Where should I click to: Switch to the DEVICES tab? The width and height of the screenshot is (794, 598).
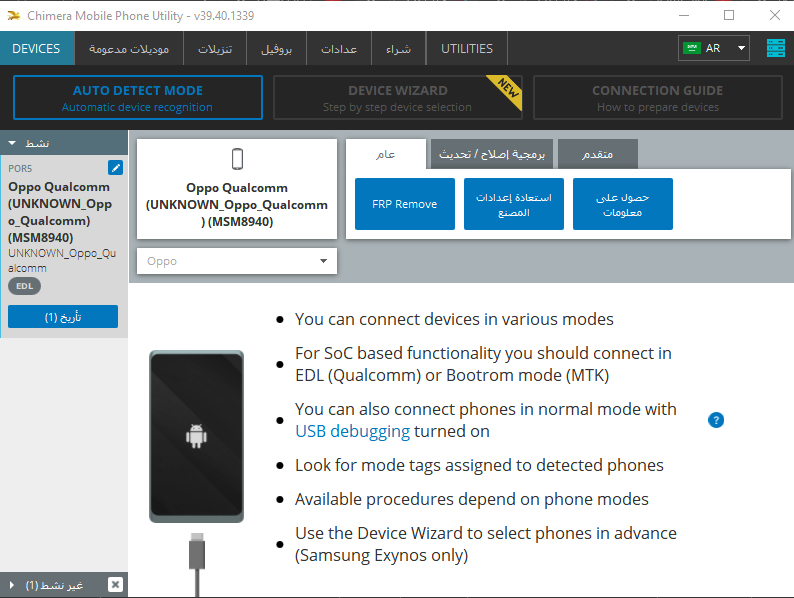coord(37,49)
